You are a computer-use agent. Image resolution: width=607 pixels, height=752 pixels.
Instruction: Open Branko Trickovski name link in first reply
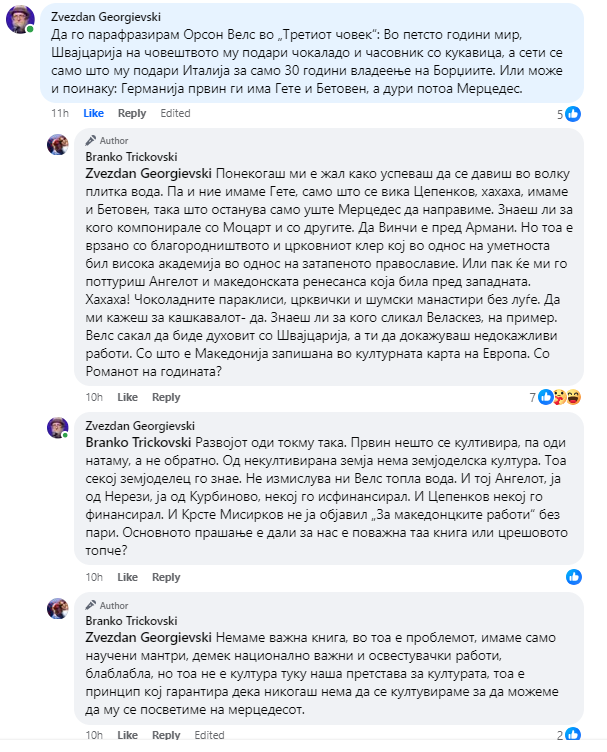pyautogui.click(x=131, y=157)
